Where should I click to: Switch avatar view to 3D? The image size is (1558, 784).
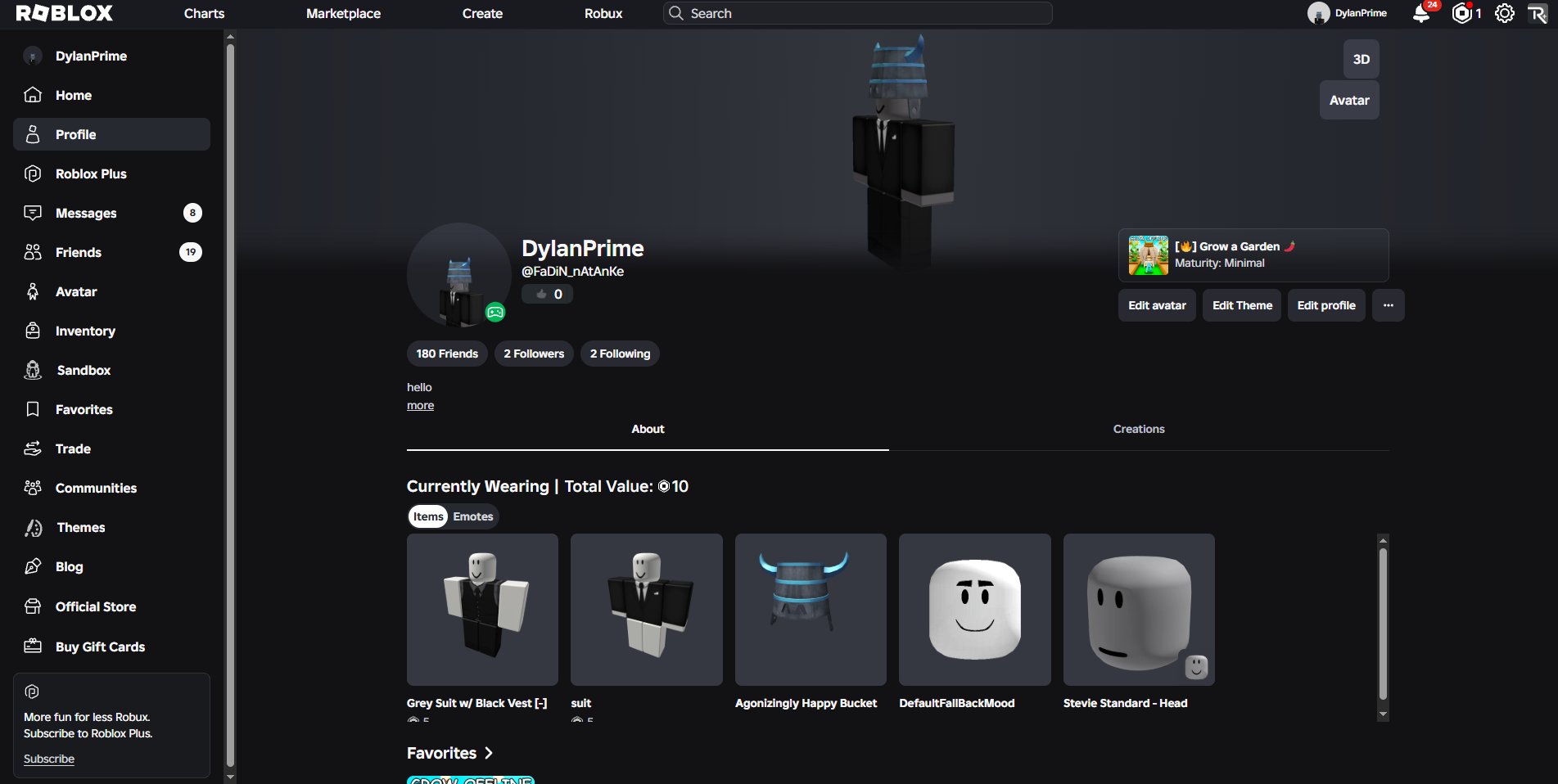click(1361, 59)
